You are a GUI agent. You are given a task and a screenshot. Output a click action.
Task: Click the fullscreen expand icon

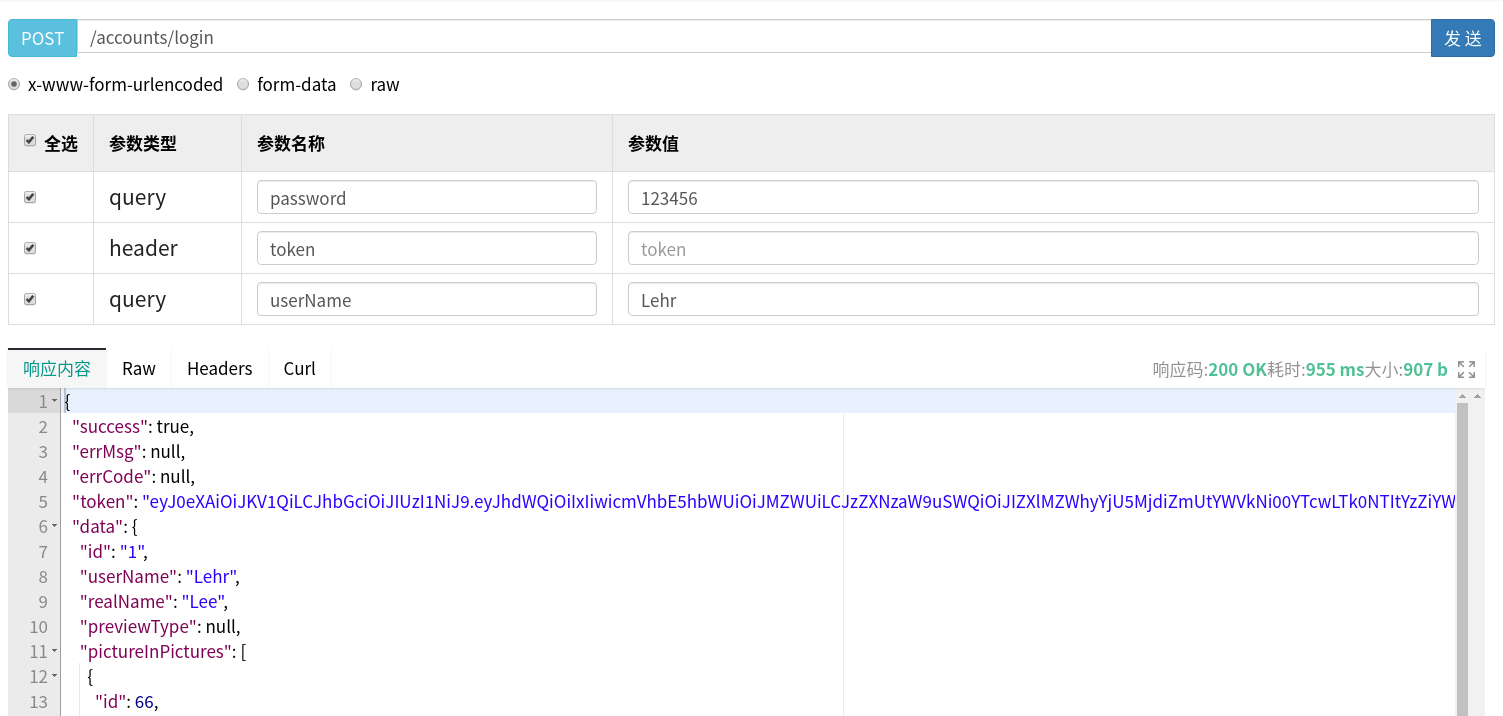pos(1466,369)
